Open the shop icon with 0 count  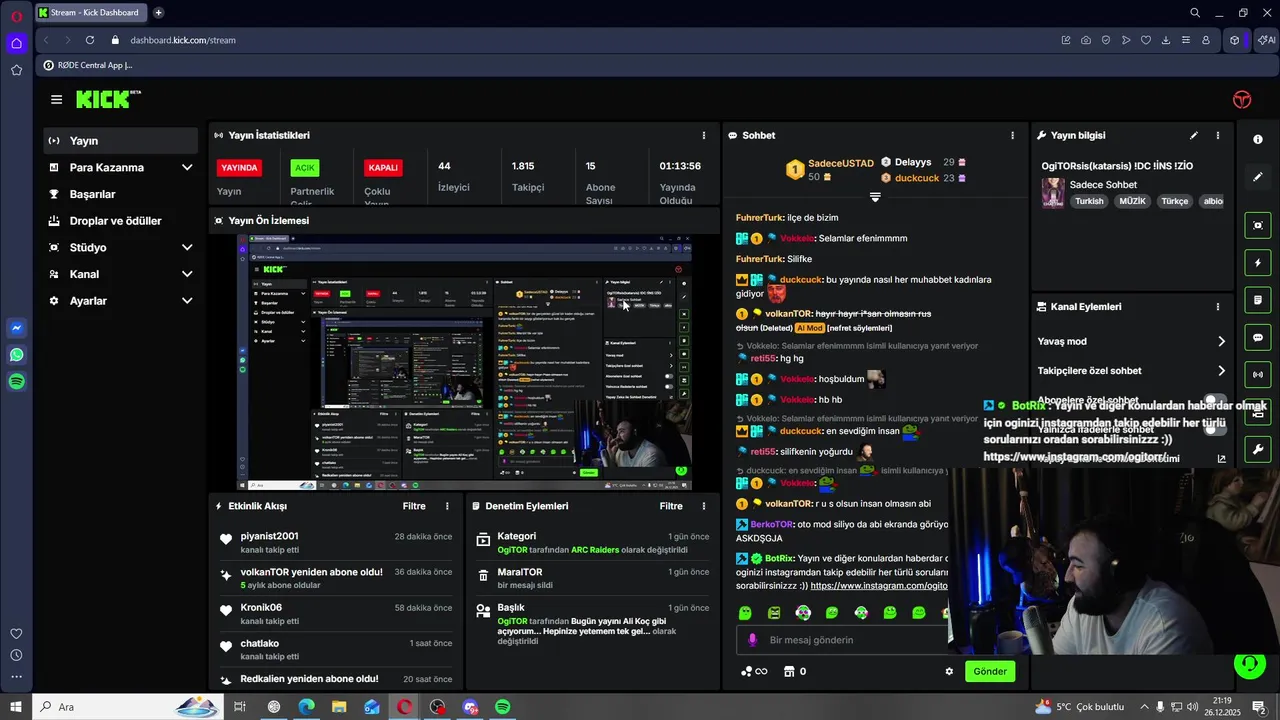(795, 671)
